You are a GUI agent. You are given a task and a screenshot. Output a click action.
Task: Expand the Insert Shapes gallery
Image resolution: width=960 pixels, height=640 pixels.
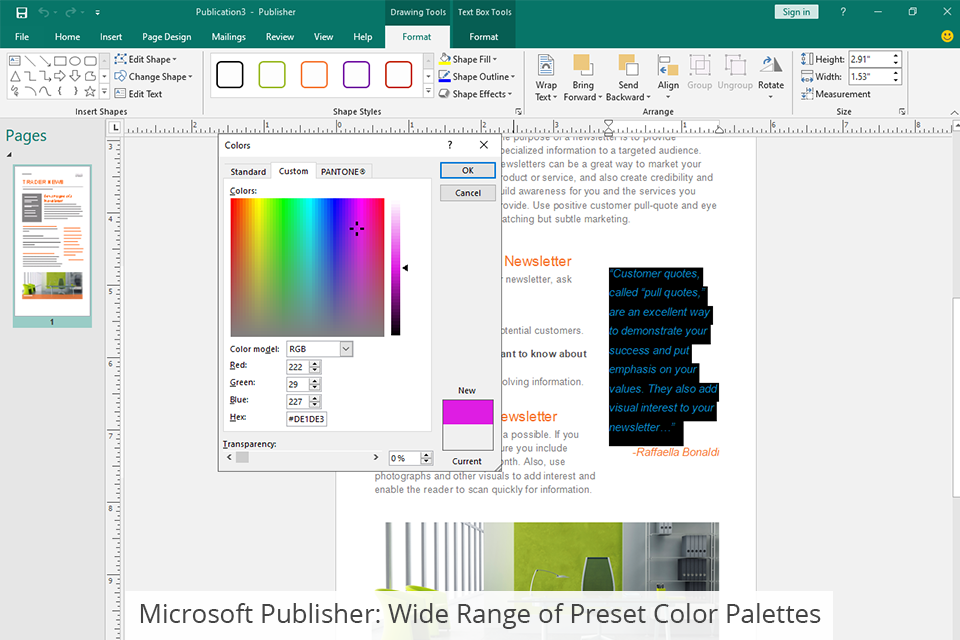(104, 92)
